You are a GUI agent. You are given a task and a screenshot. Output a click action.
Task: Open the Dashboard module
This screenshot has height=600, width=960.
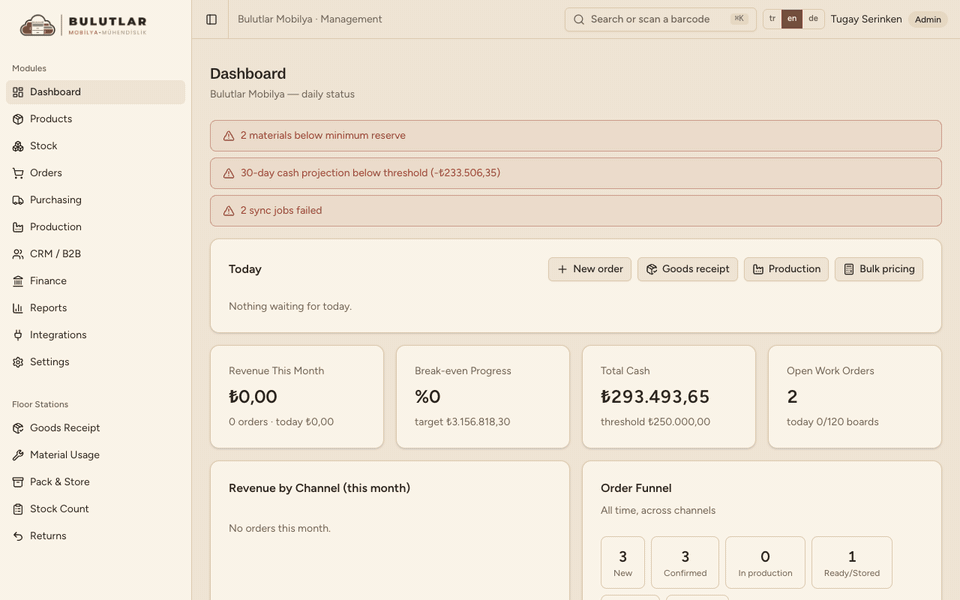tap(96, 92)
